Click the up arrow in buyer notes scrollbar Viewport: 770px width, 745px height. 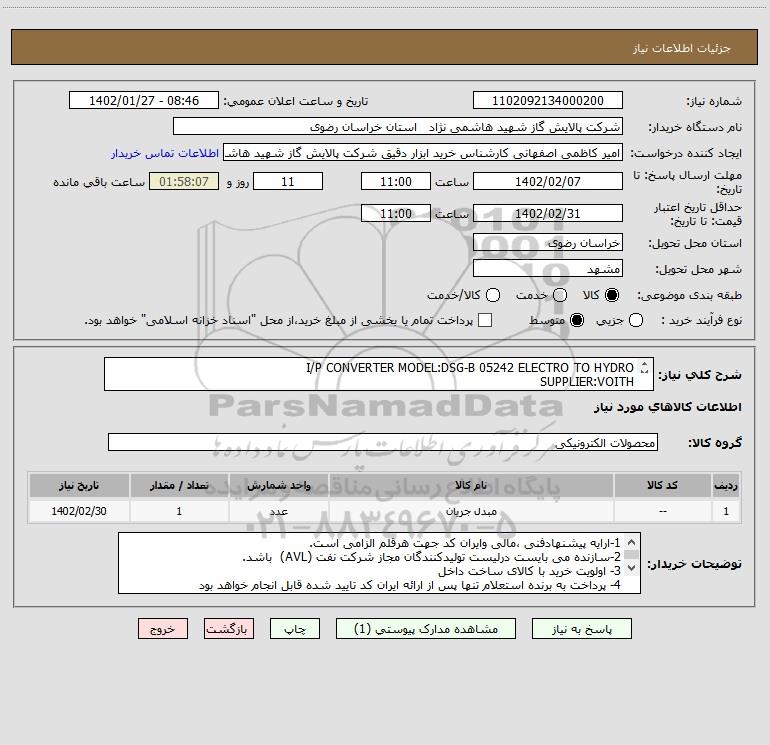click(632, 542)
